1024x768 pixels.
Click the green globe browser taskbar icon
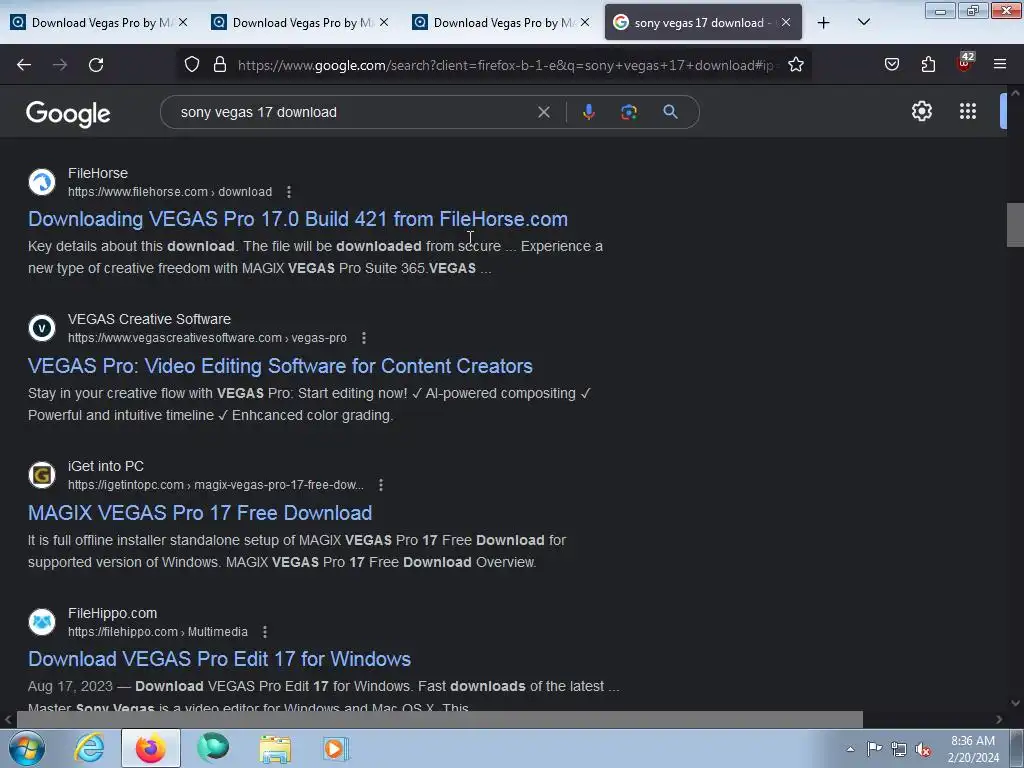click(213, 748)
